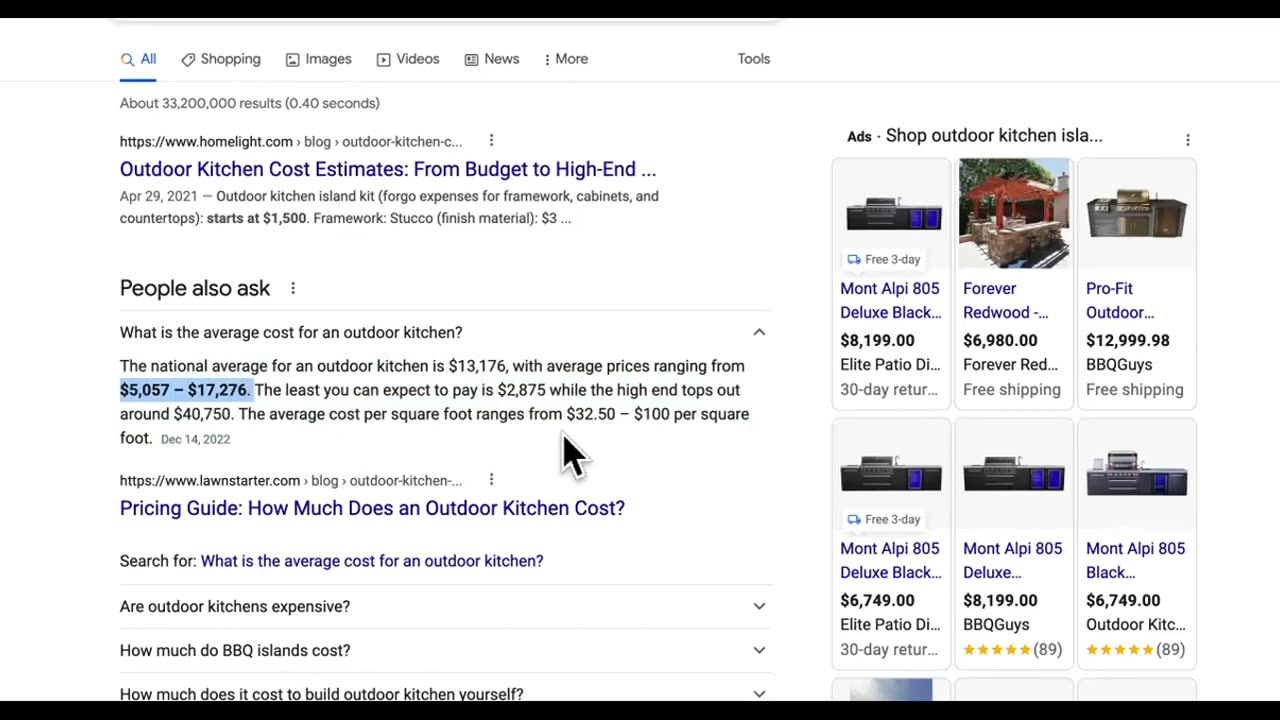Open the Mont Alpi 805 Deluxe BBQGuys ad
The width and height of the screenshot is (1280, 720).
[x=1012, y=560]
